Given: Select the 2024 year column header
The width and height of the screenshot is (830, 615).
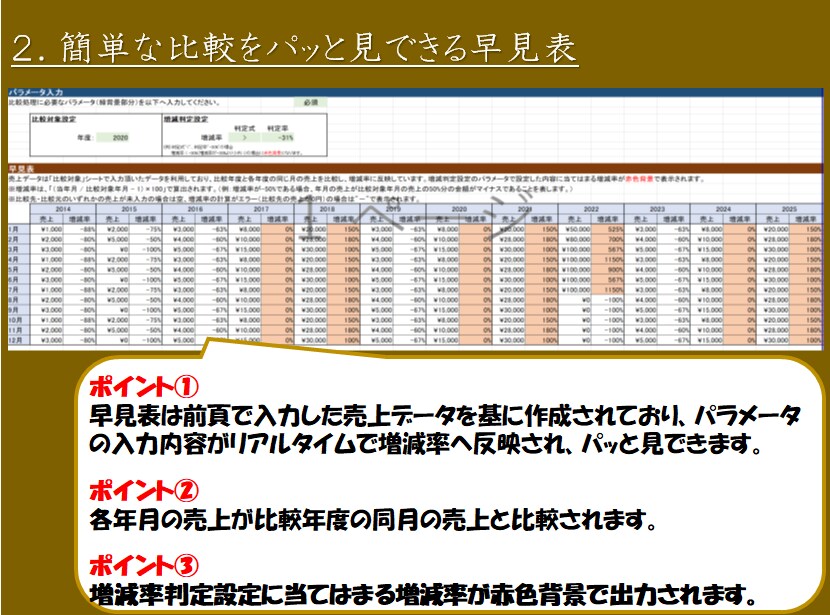Looking at the screenshot, I should [x=723, y=209].
